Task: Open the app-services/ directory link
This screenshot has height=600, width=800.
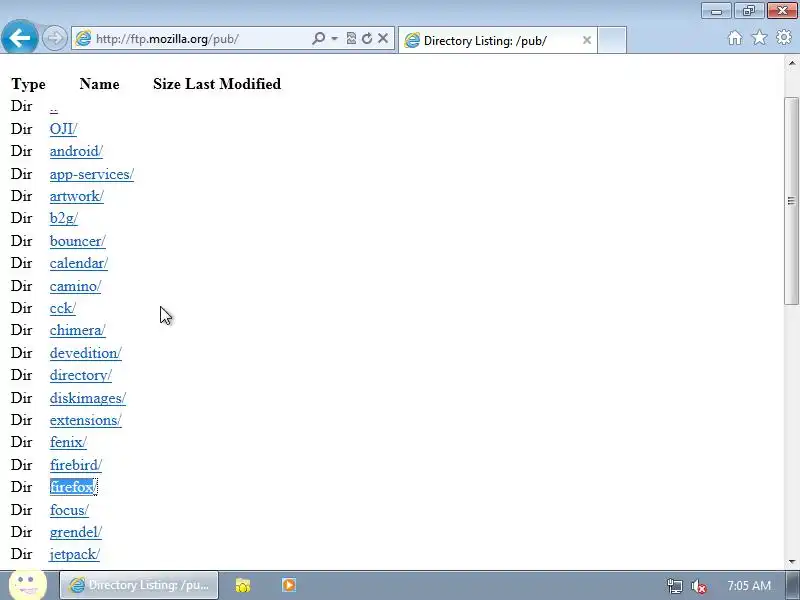Action: coord(92,174)
